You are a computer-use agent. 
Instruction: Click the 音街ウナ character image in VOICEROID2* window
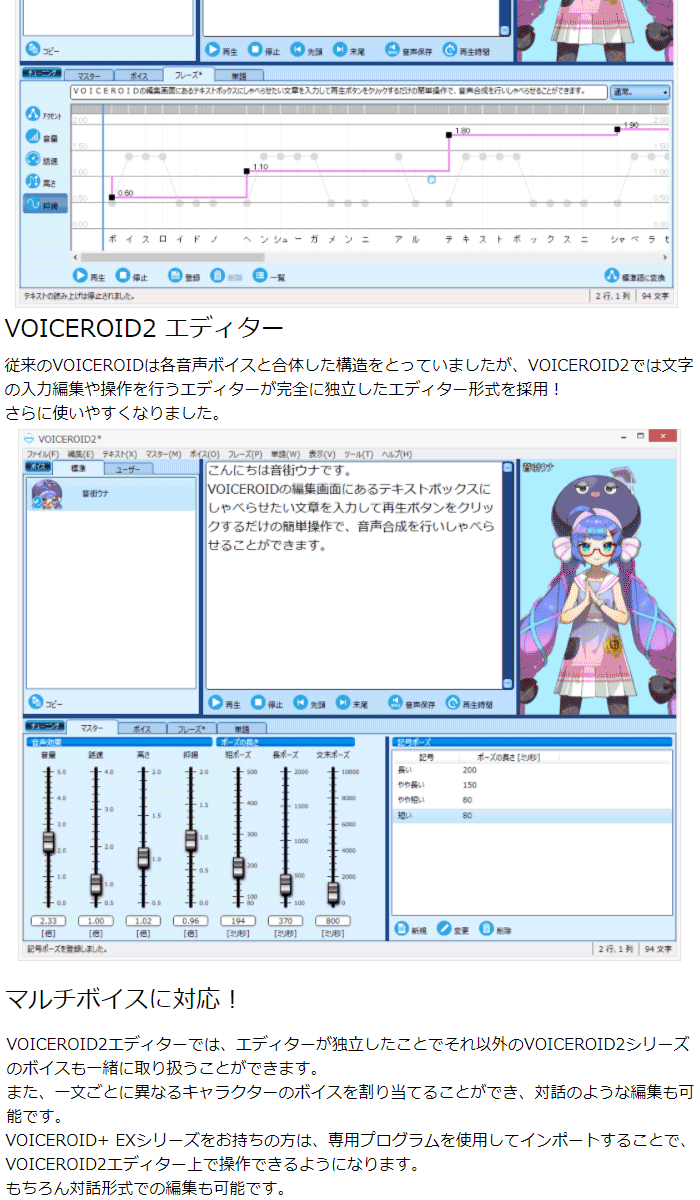tap(598, 588)
